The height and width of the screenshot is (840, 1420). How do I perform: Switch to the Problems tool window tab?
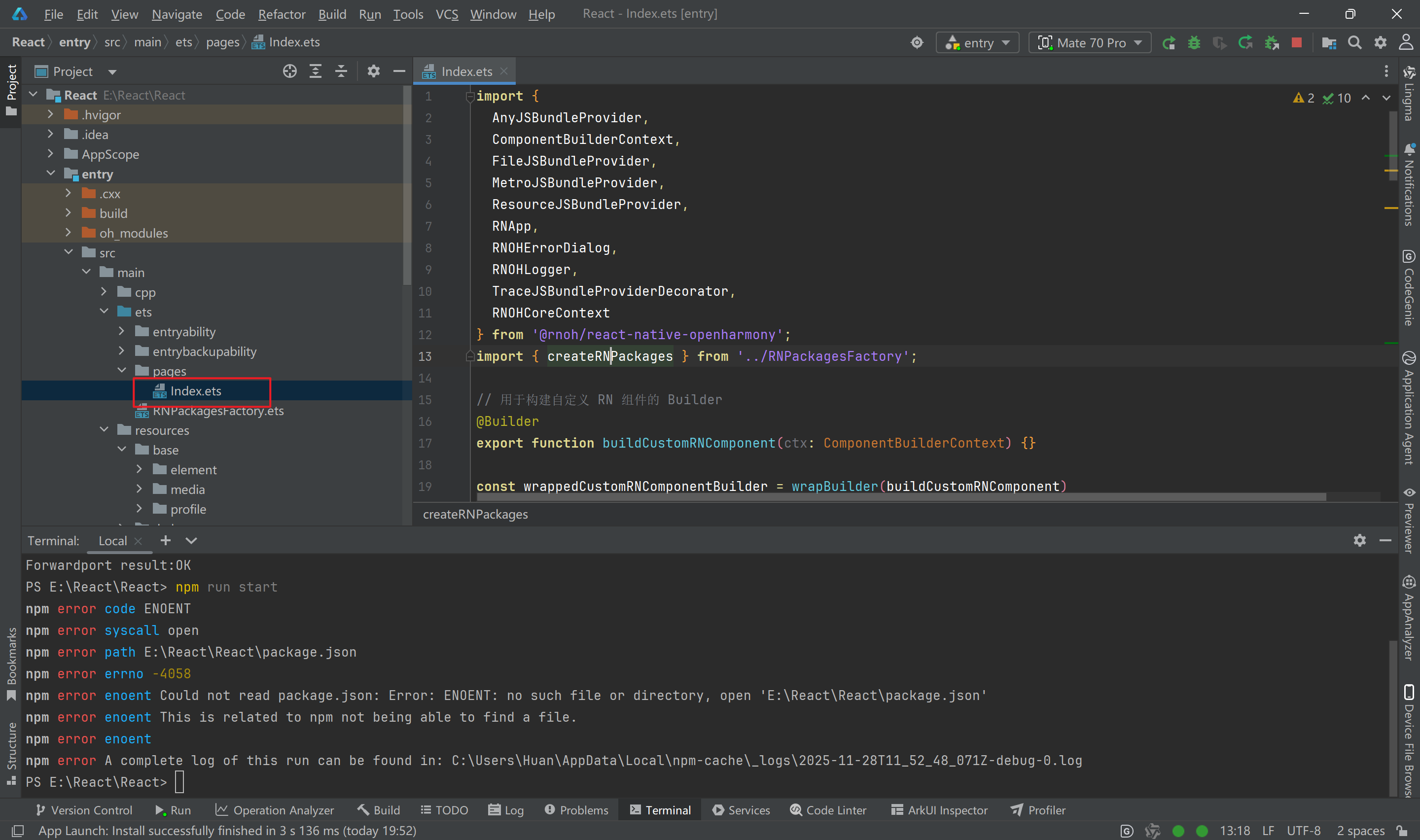pyautogui.click(x=577, y=810)
